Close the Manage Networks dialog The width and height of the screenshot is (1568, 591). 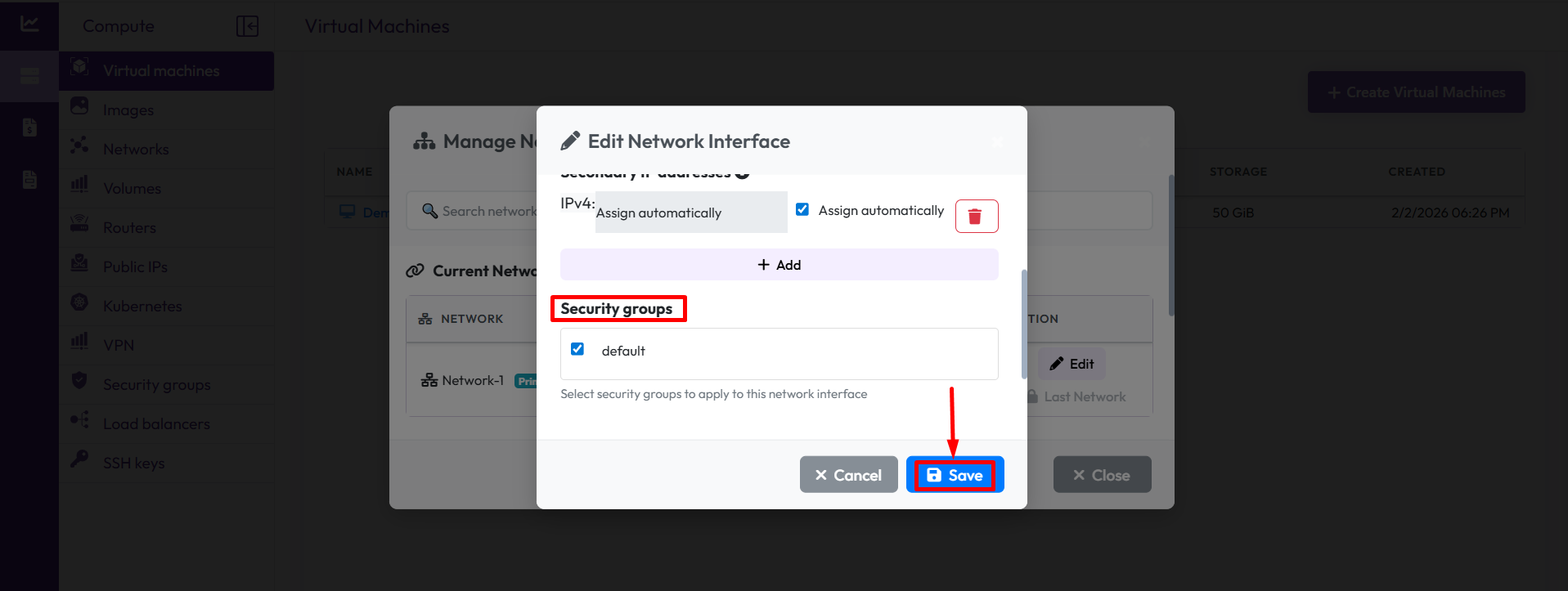1102,475
